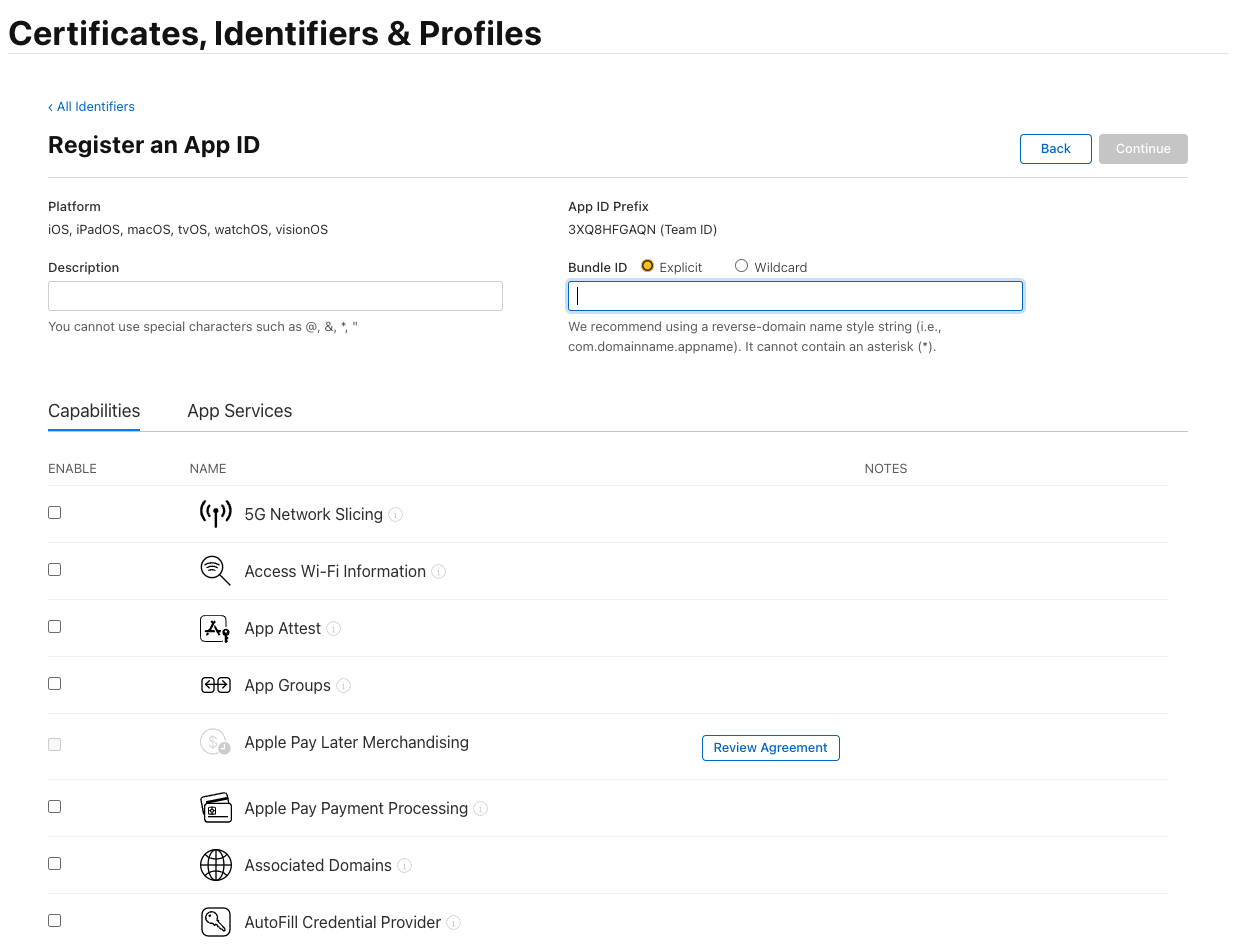Select the Wildcard bundle ID option
The height and width of the screenshot is (950, 1251).
click(741, 266)
